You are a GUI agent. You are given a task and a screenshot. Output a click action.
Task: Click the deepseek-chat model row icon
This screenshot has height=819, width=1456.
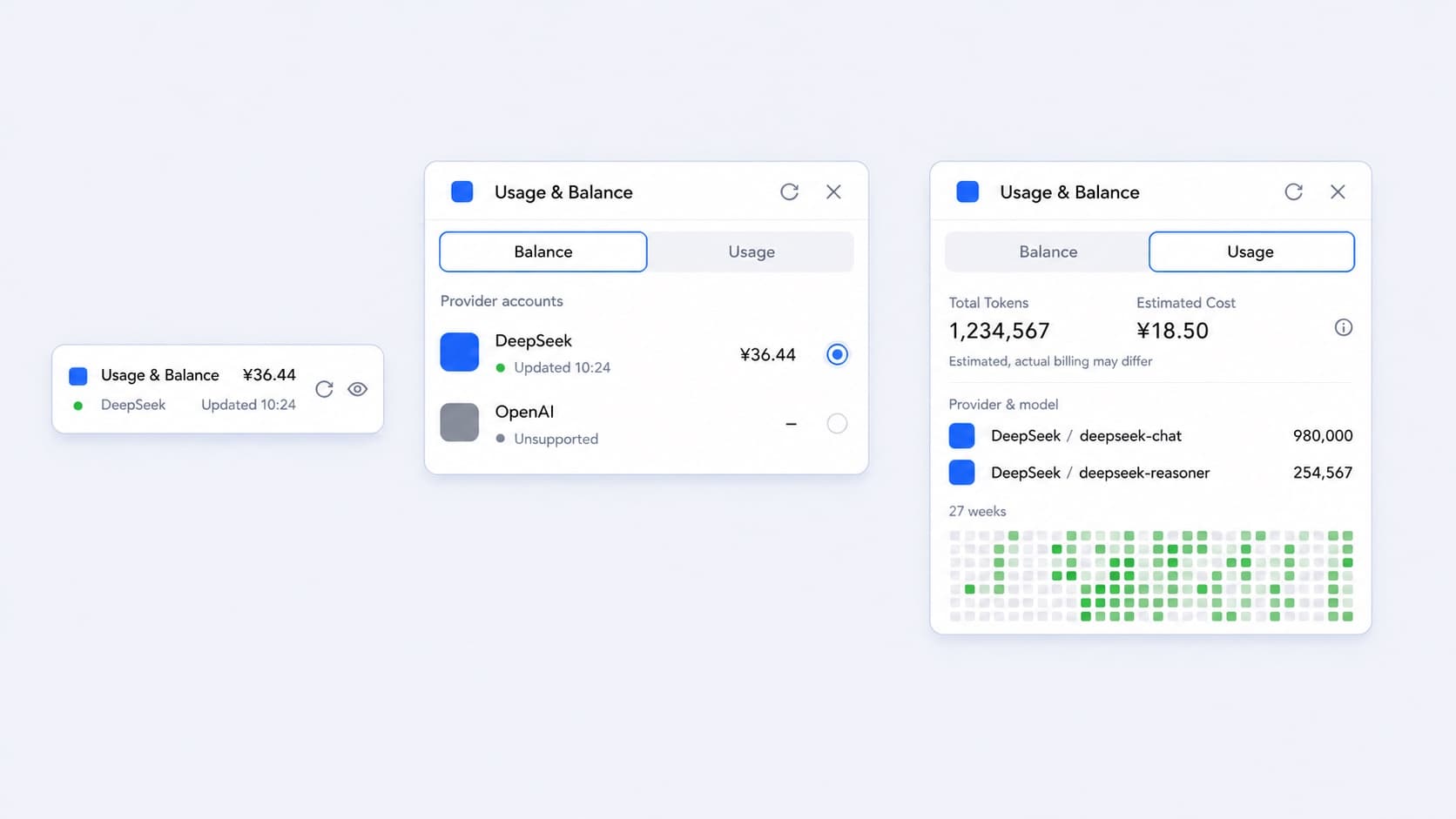961,436
